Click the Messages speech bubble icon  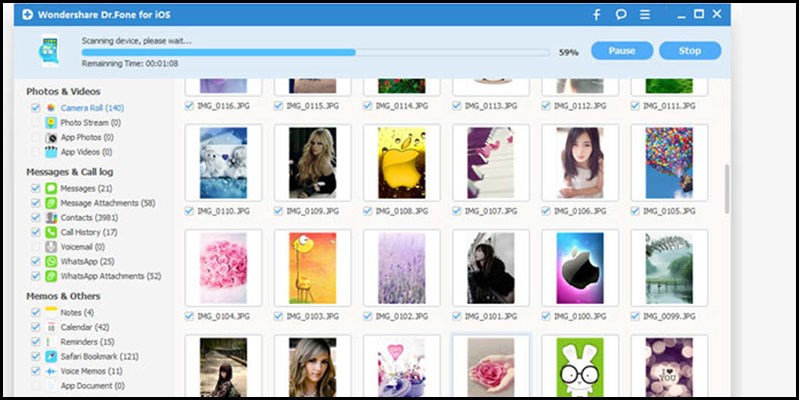coord(51,188)
